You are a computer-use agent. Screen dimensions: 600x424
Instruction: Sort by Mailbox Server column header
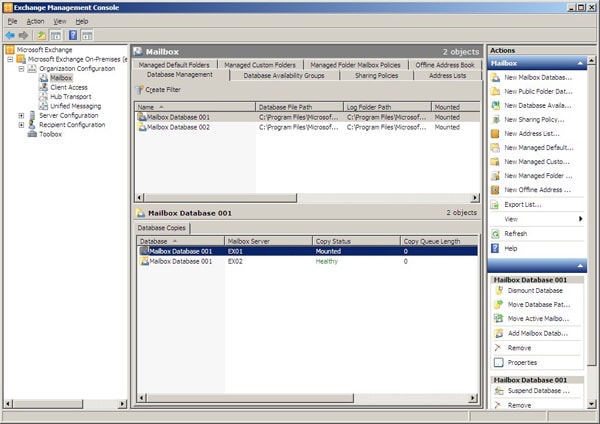268,241
